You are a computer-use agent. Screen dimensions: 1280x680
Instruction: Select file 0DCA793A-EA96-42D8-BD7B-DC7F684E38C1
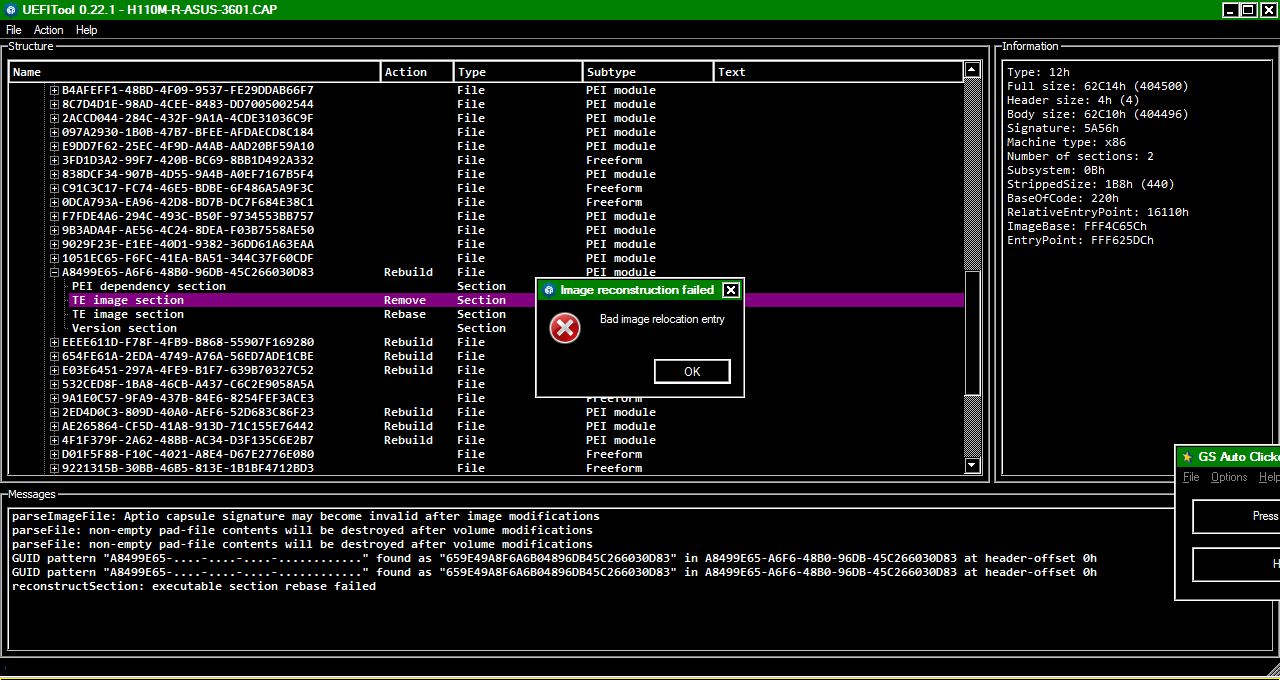[188, 202]
